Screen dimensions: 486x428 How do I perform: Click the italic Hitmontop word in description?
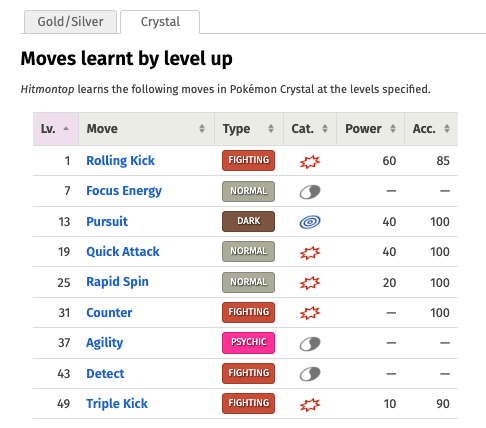(47, 89)
